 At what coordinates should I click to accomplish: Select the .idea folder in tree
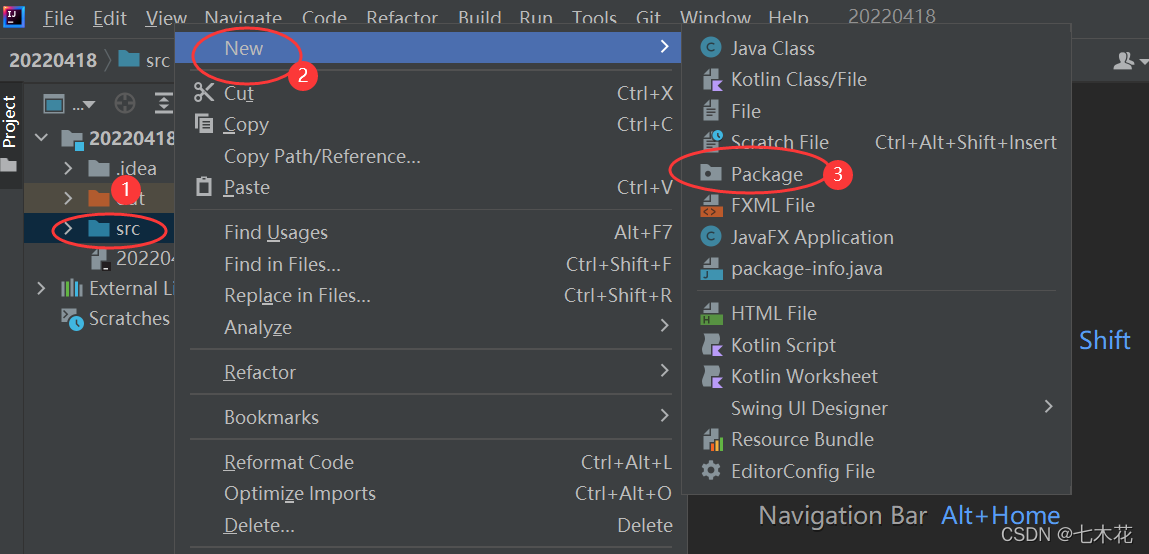(x=136, y=169)
